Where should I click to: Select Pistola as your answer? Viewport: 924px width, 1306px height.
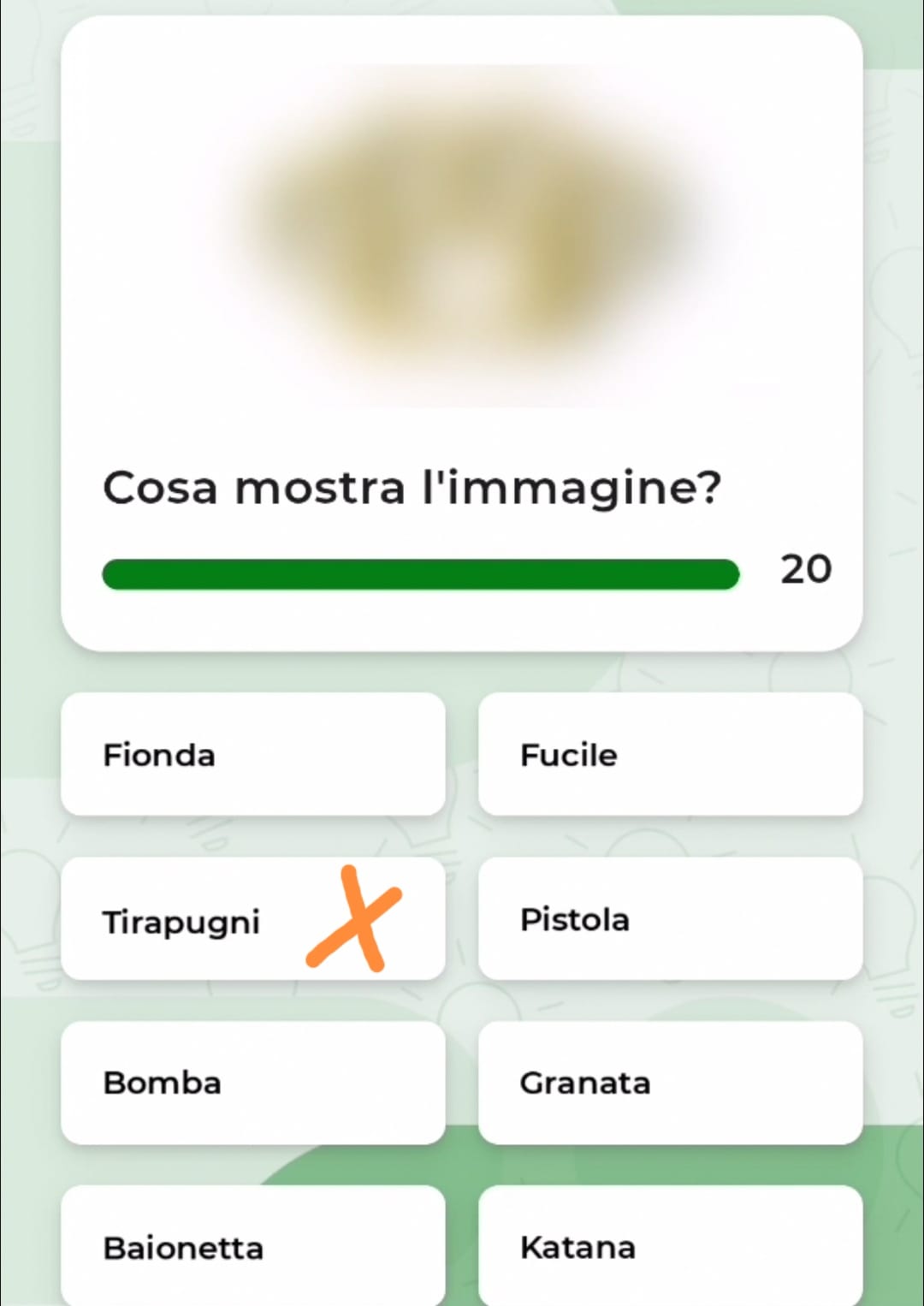[670, 919]
